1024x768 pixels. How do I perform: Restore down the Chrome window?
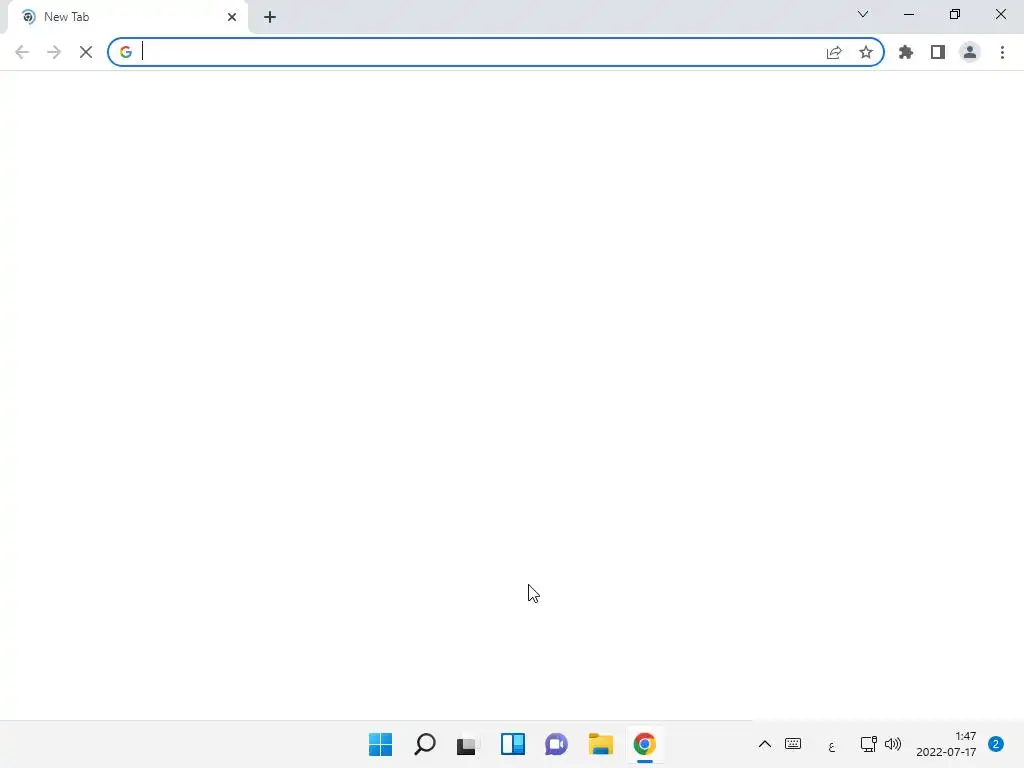click(x=955, y=14)
